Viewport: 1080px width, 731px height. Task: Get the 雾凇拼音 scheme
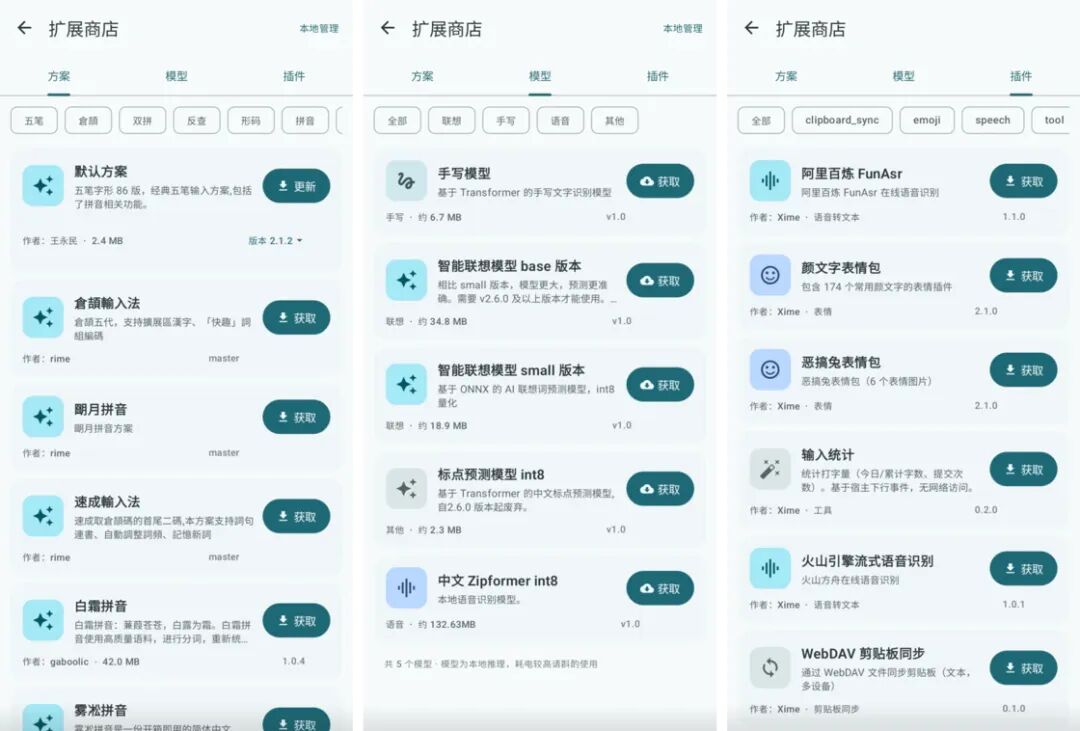(x=296, y=720)
